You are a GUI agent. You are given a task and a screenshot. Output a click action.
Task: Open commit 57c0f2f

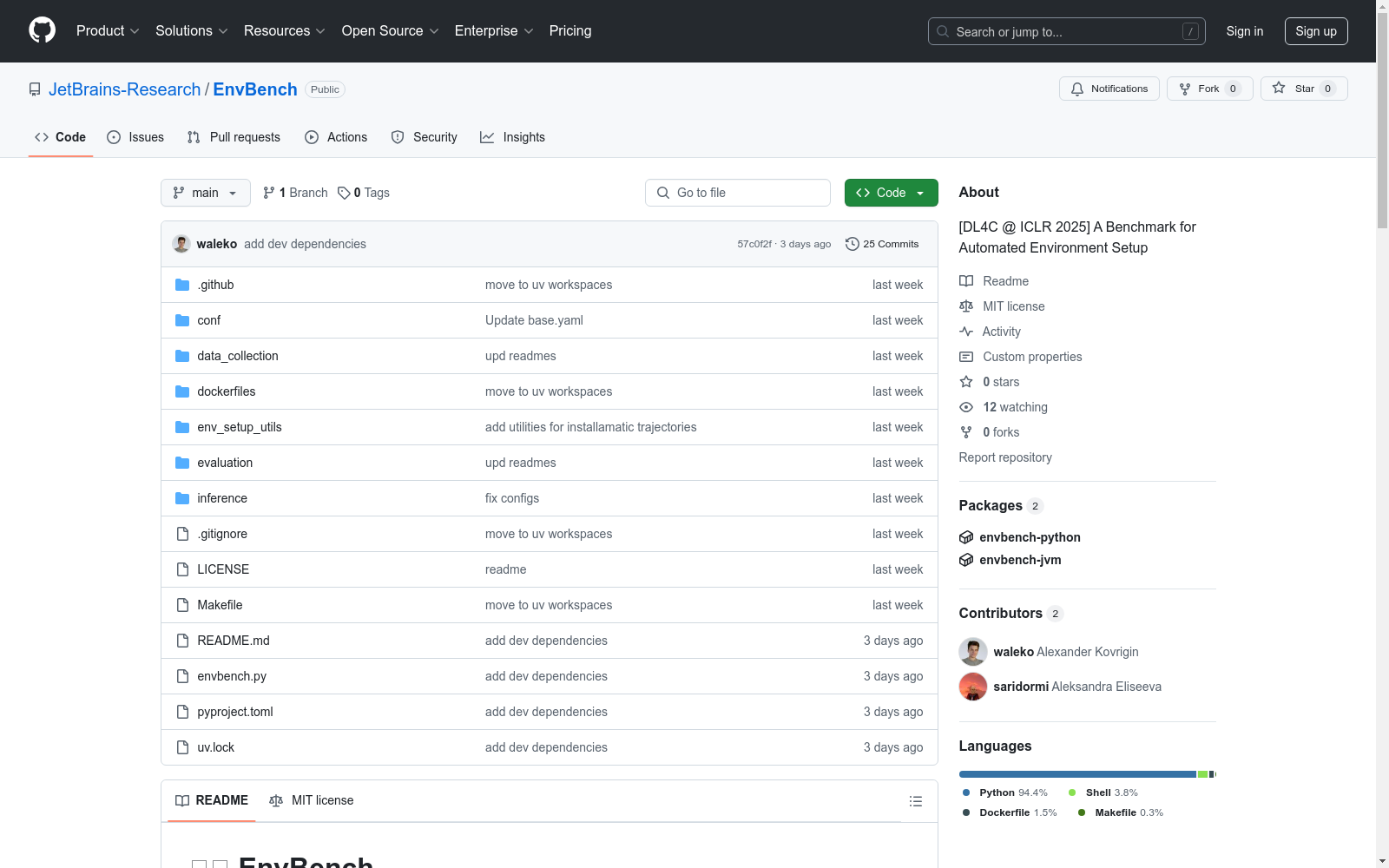(x=754, y=244)
